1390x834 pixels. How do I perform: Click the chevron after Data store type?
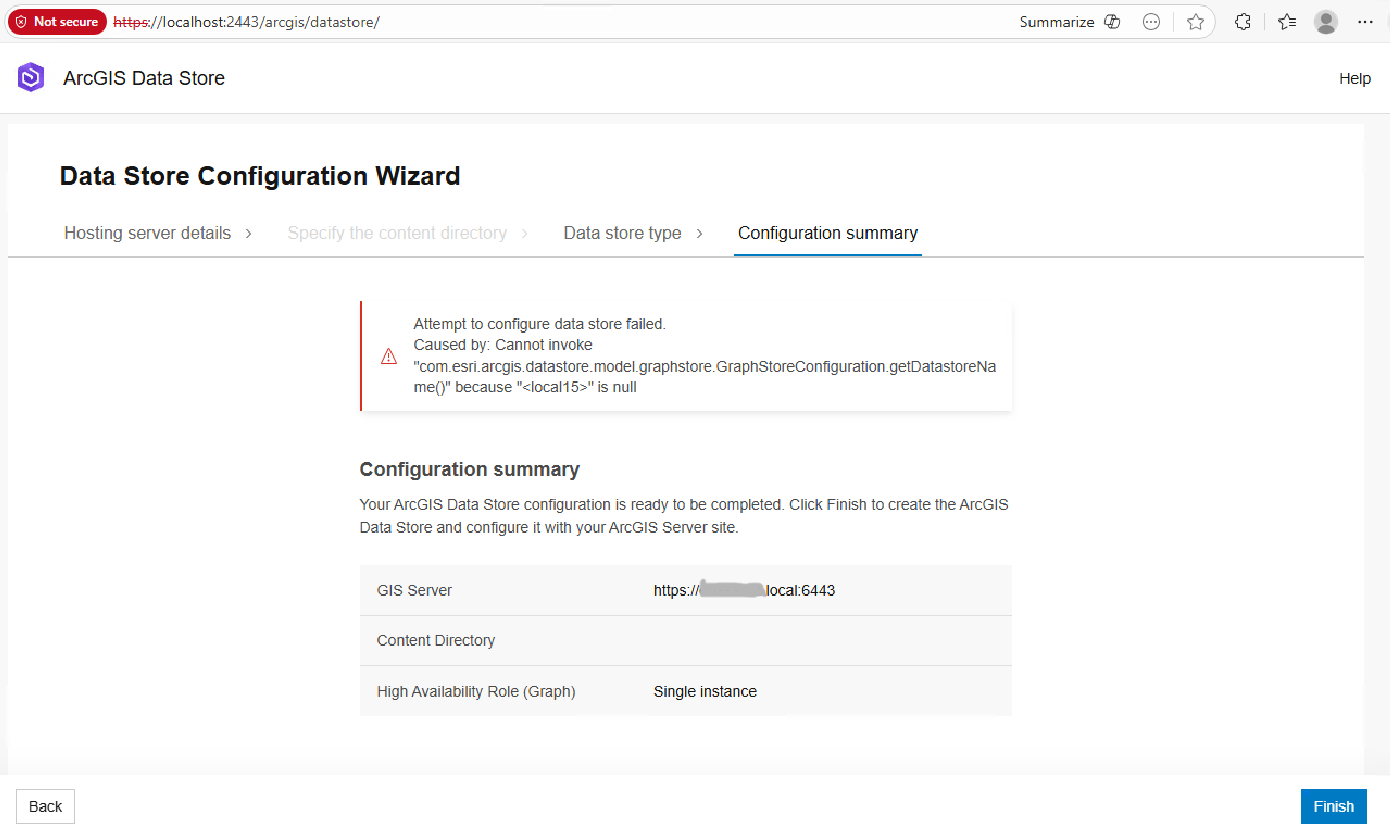coord(699,233)
